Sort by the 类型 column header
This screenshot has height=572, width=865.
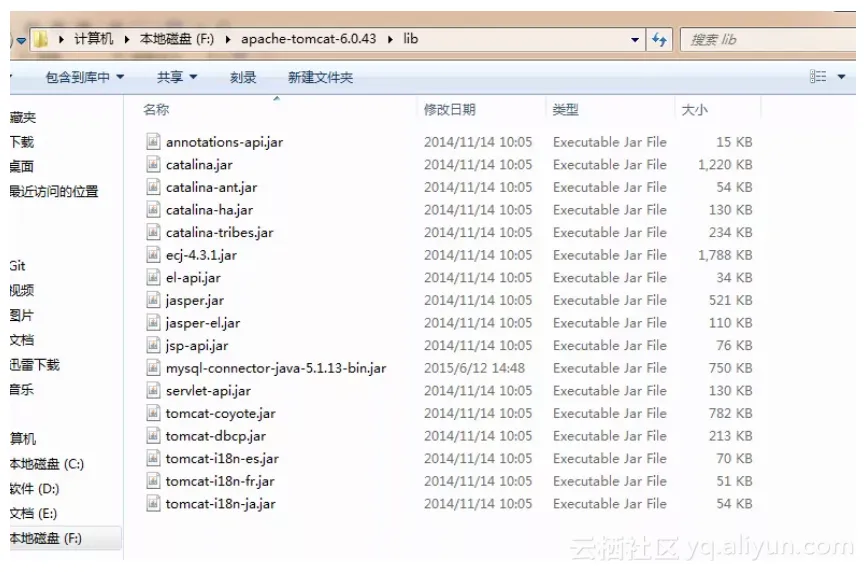pyautogui.click(x=565, y=109)
